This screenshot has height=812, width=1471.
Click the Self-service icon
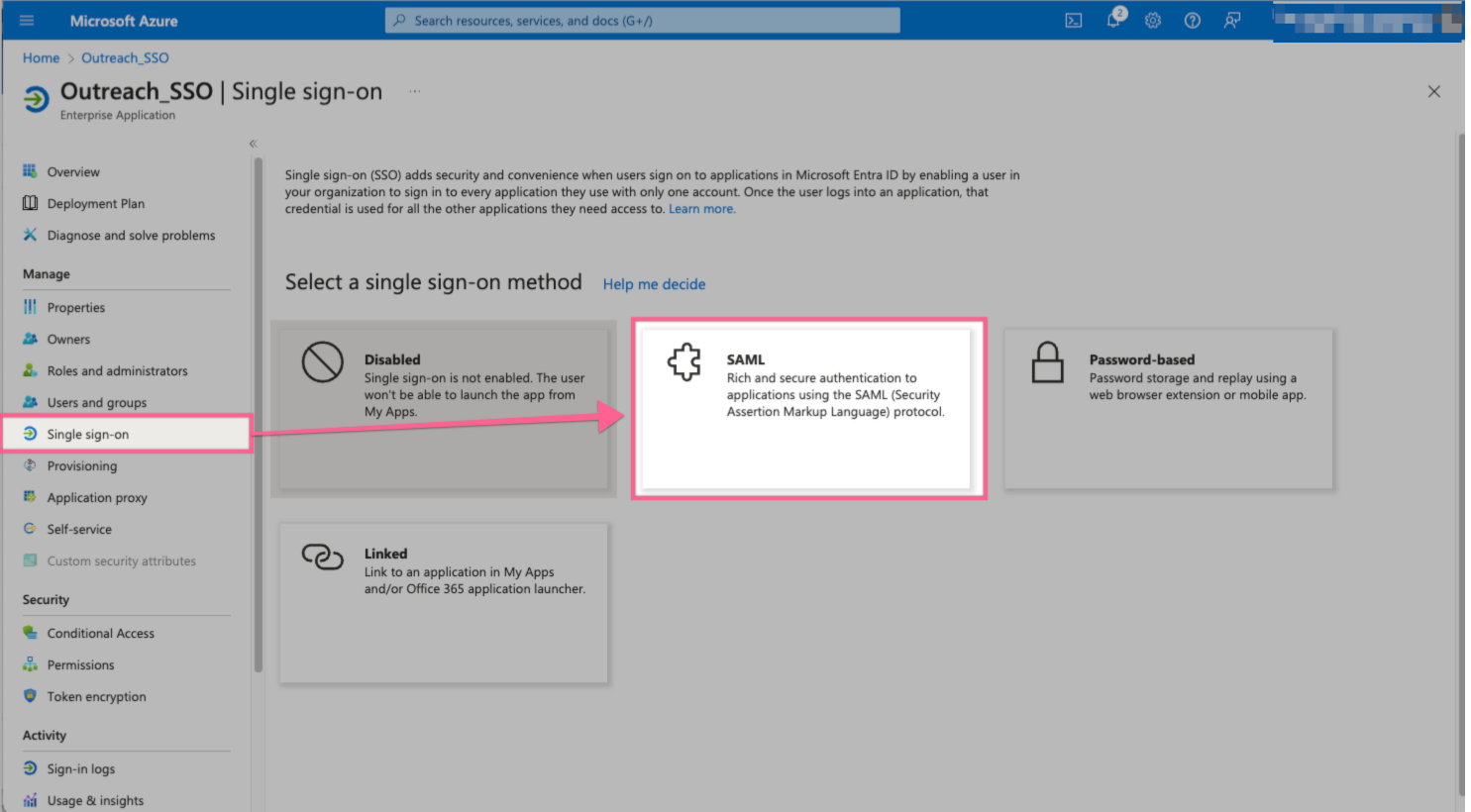pyautogui.click(x=30, y=529)
